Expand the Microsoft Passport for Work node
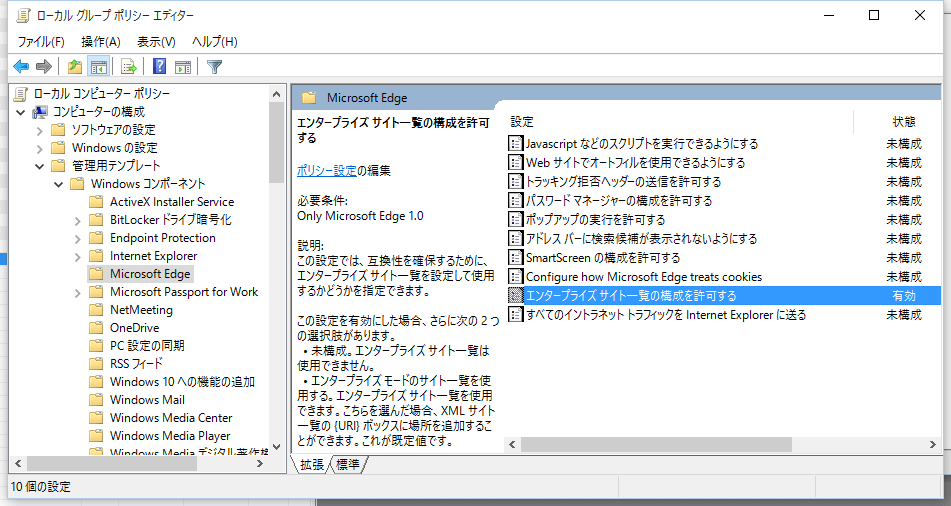Screen dimensions: 951x506 click(77, 293)
